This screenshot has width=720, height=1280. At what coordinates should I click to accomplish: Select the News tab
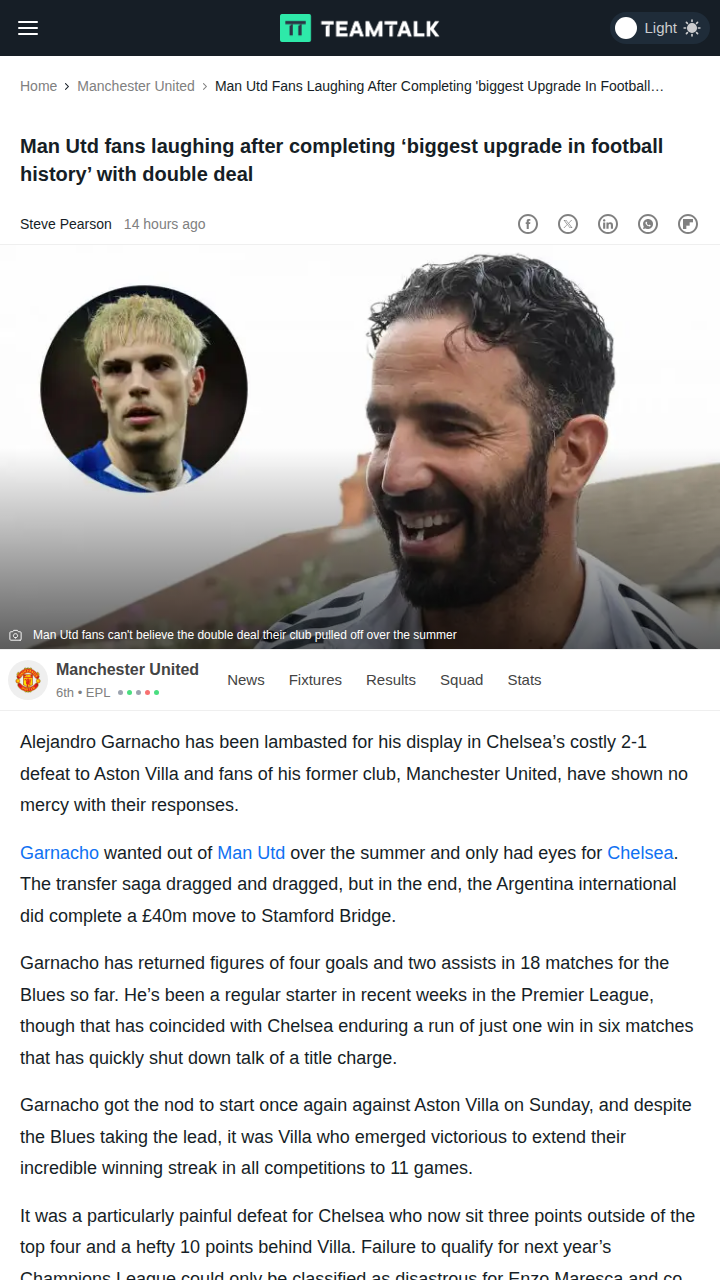tap(246, 680)
